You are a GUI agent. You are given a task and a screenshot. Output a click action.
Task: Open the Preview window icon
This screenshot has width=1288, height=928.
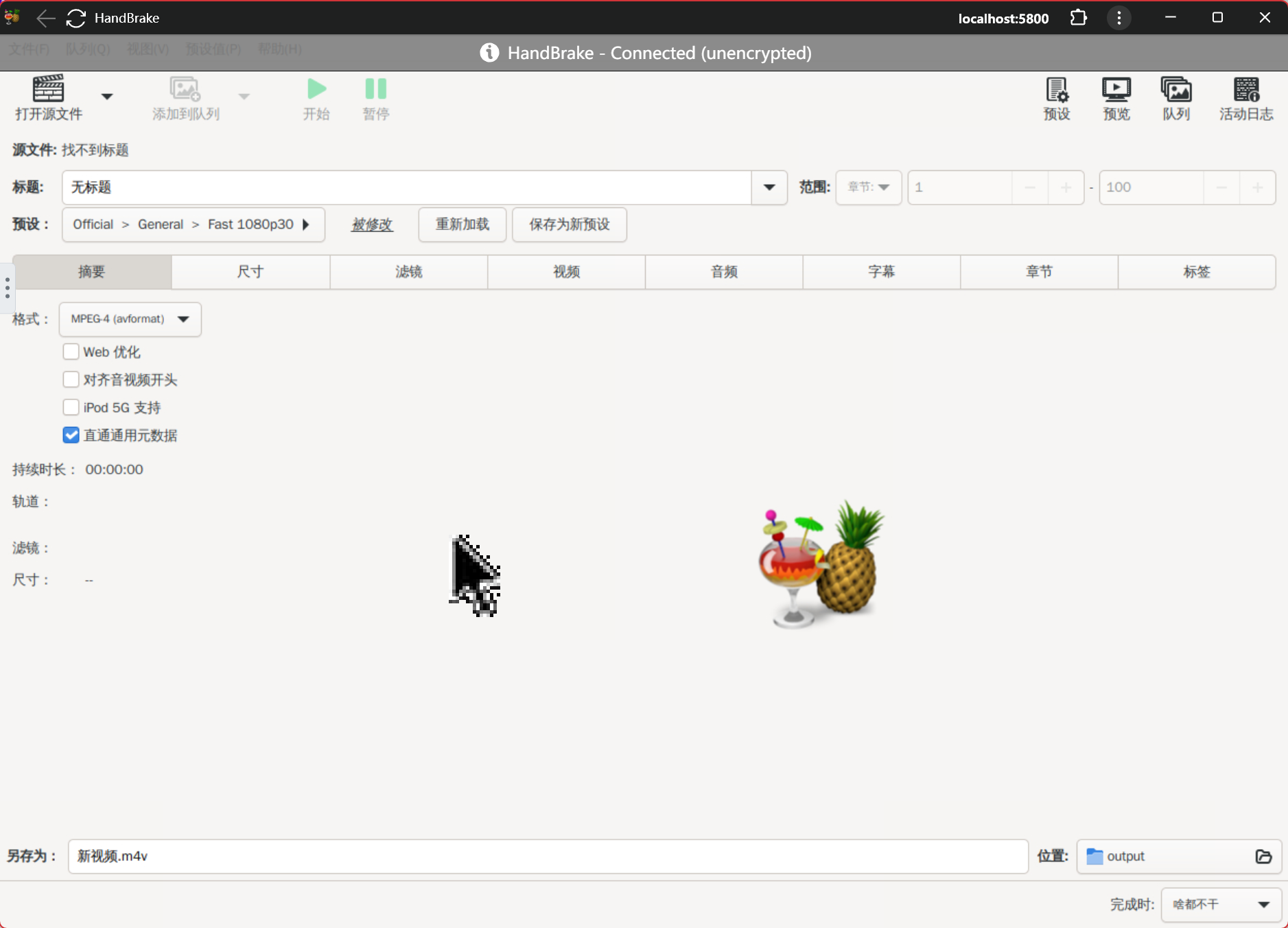point(1116,90)
